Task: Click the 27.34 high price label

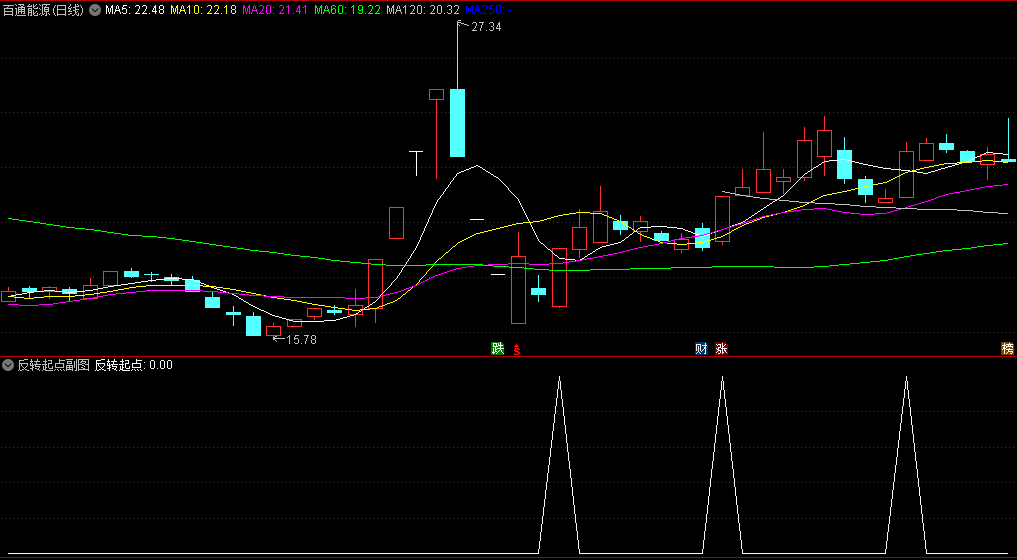Action: pyautogui.click(x=486, y=27)
